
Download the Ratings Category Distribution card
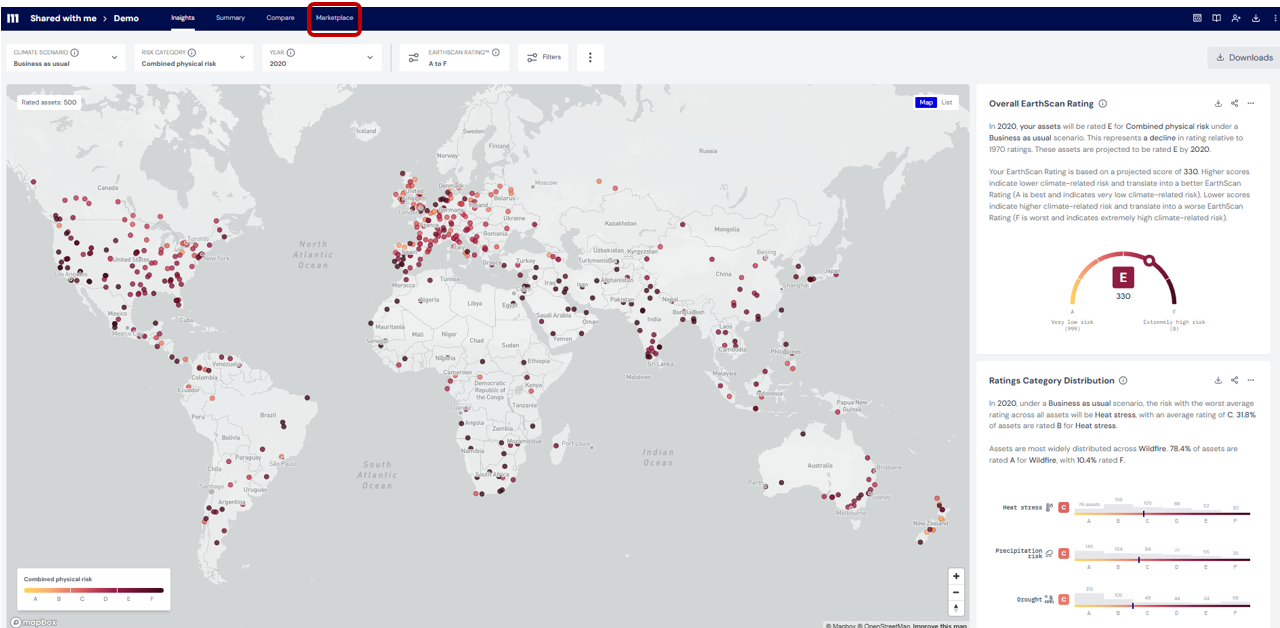tap(1218, 380)
